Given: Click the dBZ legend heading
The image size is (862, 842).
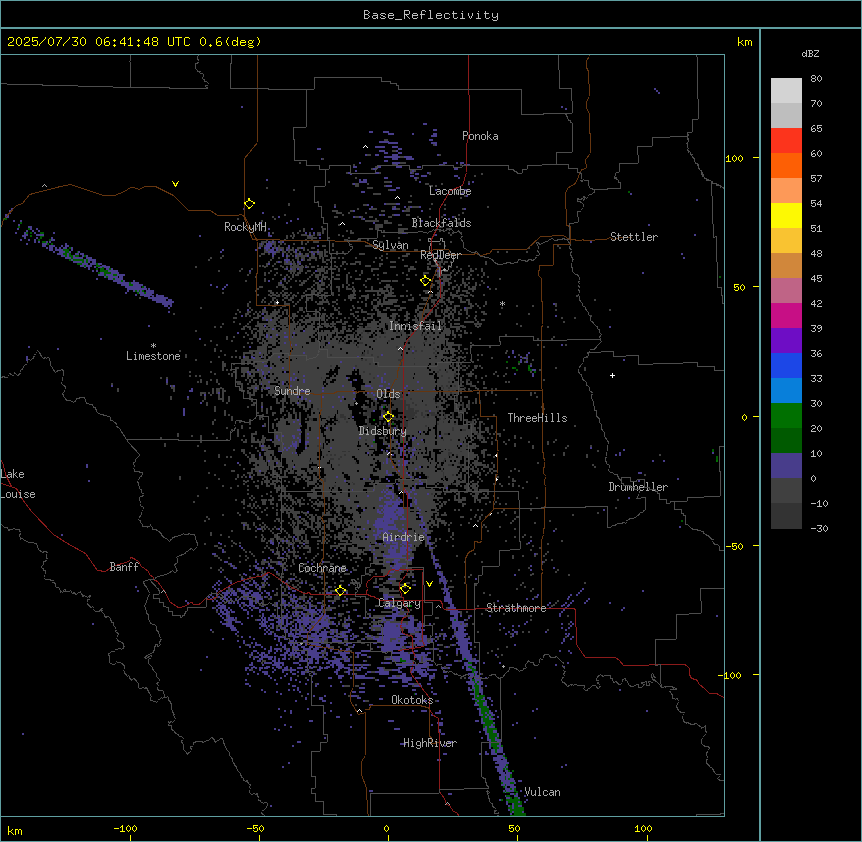Looking at the screenshot, I should coord(810,53).
